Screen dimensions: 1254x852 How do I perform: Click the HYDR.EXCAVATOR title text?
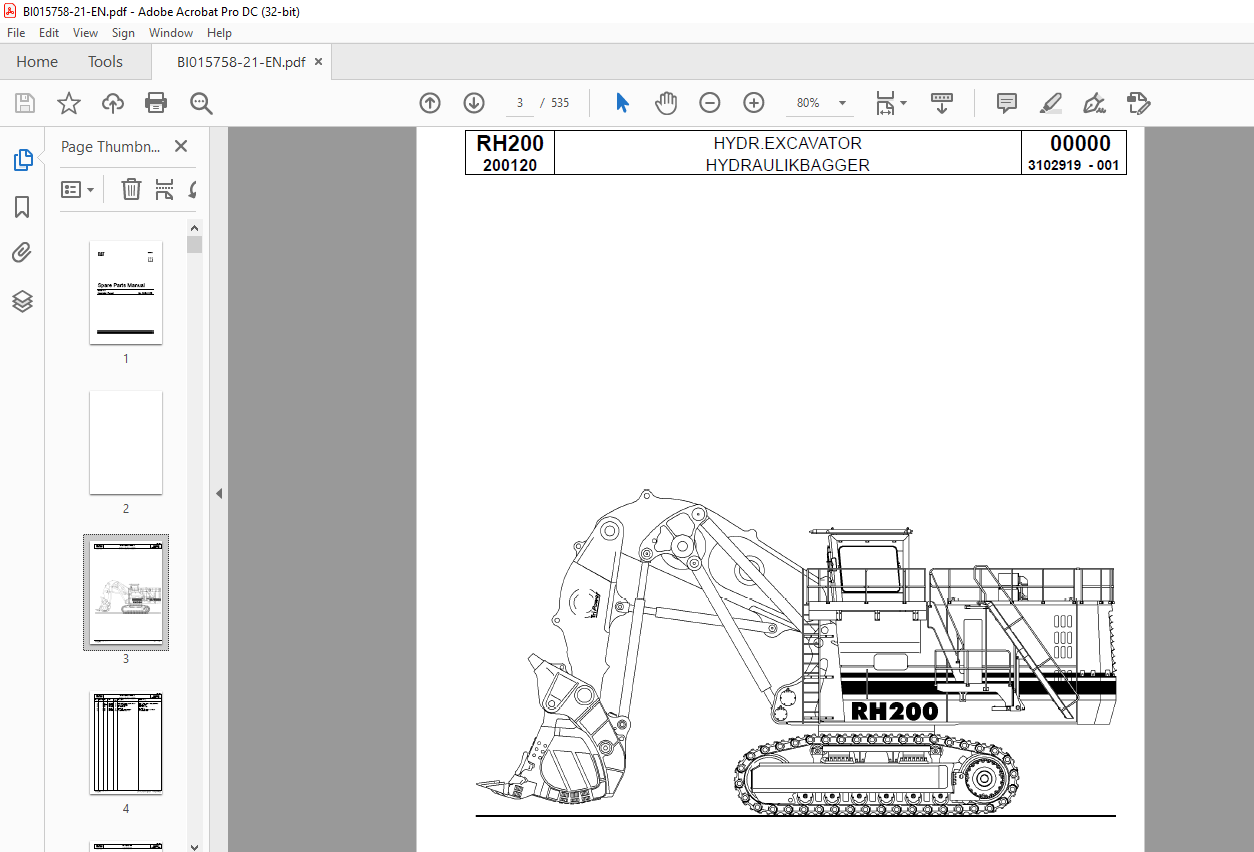pyautogui.click(x=788, y=143)
